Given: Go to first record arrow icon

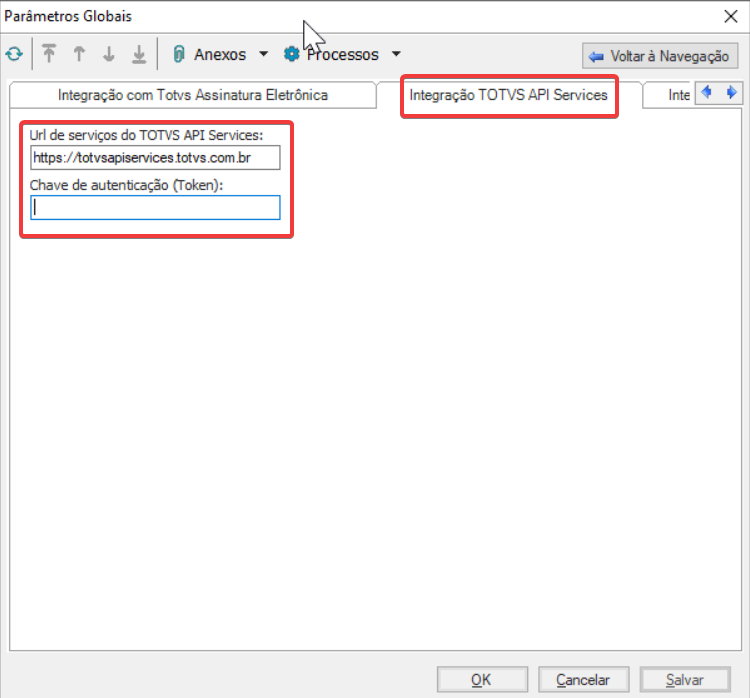Looking at the screenshot, I should pyautogui.click(x=49, y=54).
